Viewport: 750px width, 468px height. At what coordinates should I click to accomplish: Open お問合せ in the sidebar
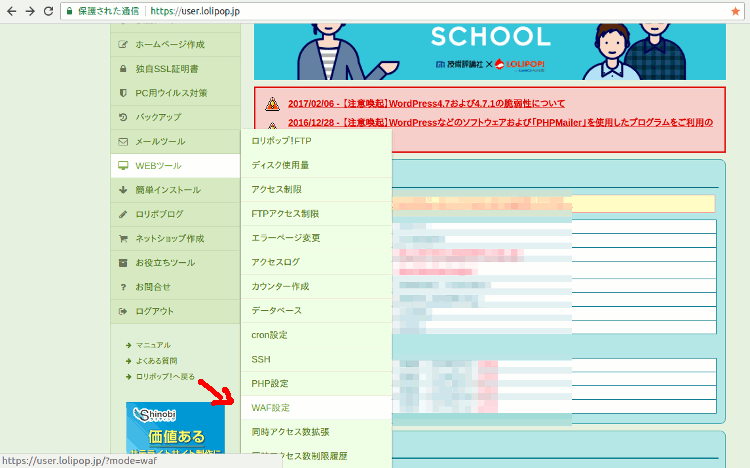point(175,287)
